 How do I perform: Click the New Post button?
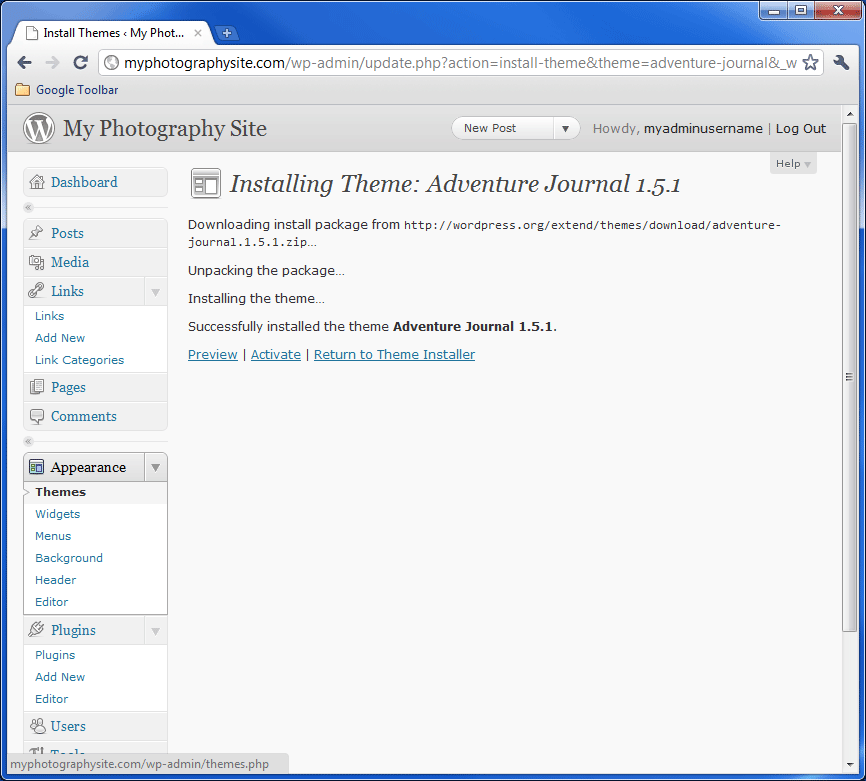(503, 128)
